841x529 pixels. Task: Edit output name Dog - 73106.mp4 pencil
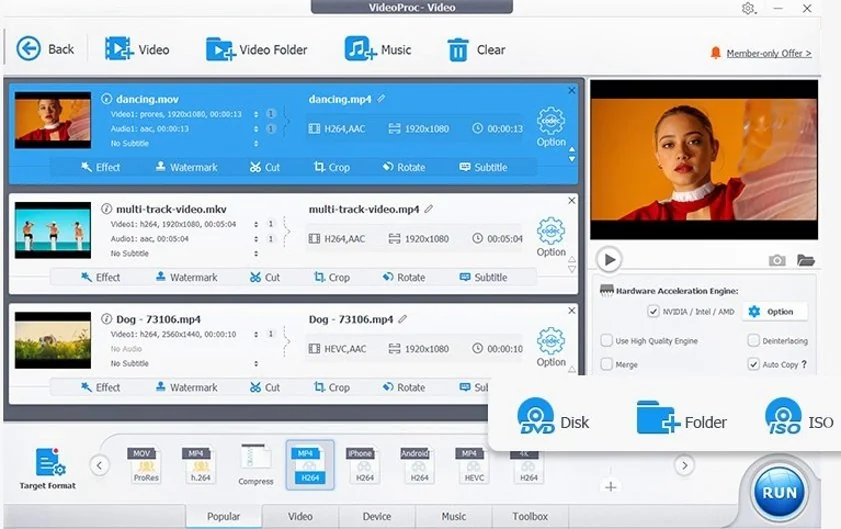tap(403, 319)
